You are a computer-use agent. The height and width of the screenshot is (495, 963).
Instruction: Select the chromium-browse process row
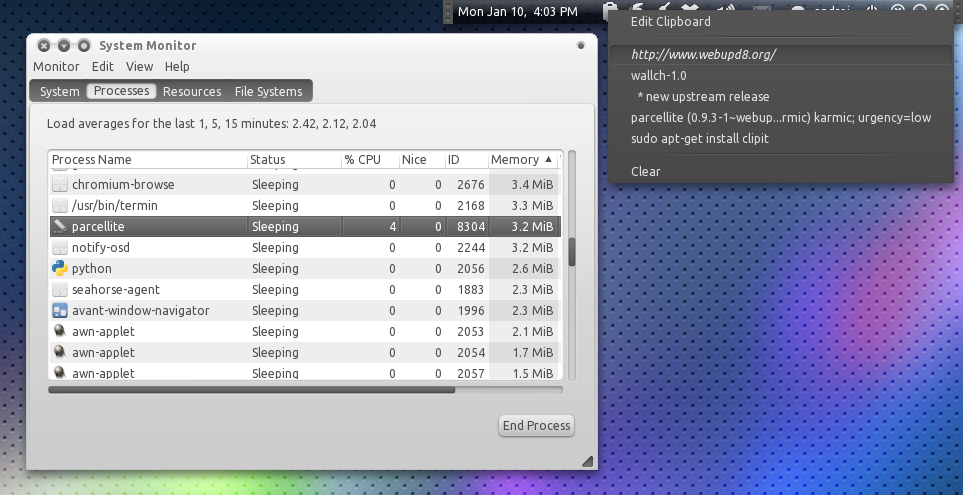click(305, 185)
